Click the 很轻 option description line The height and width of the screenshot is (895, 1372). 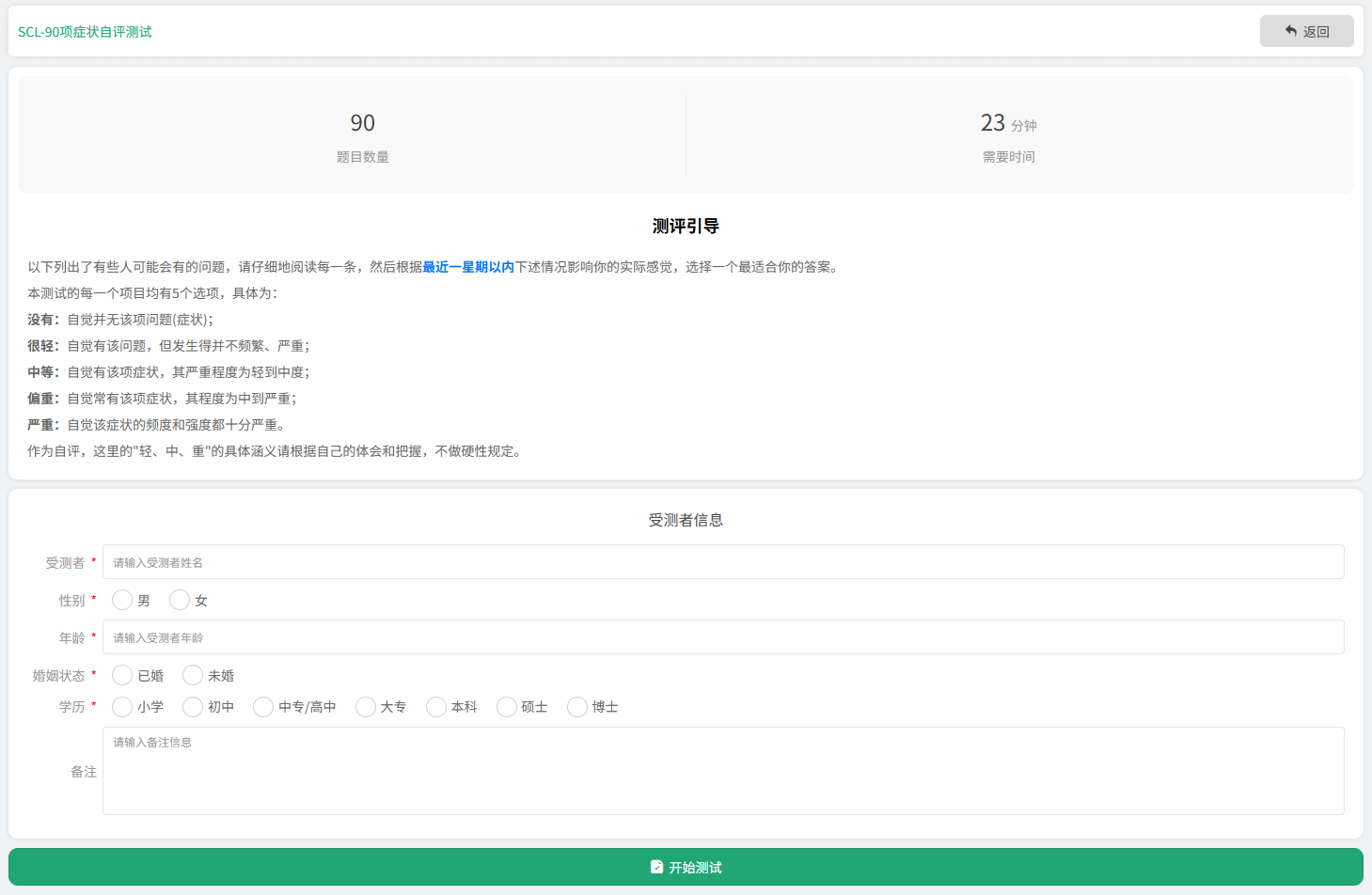coord(168,346)
